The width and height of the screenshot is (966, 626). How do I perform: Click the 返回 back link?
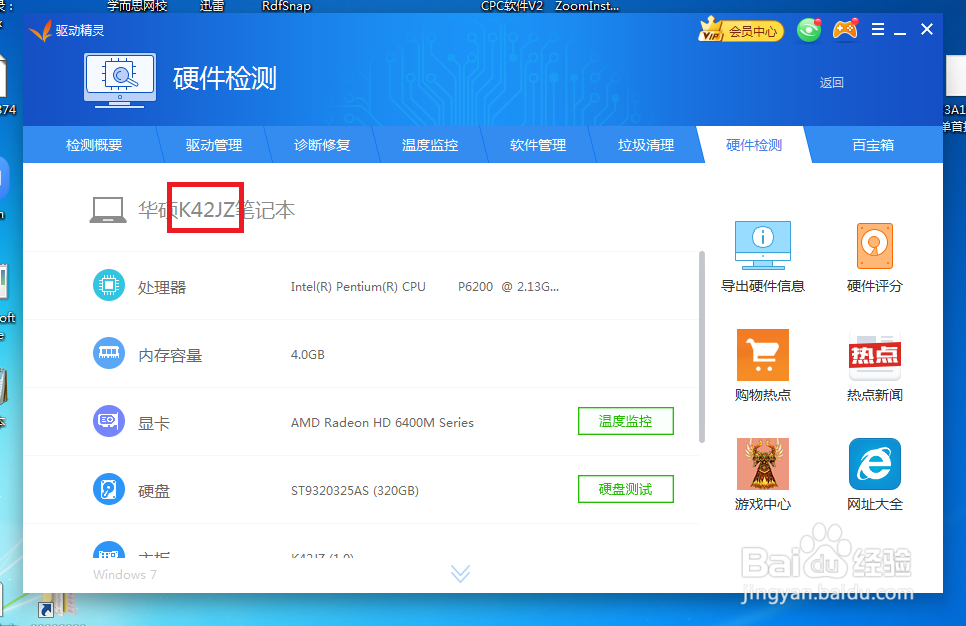[x=831, y=82]
